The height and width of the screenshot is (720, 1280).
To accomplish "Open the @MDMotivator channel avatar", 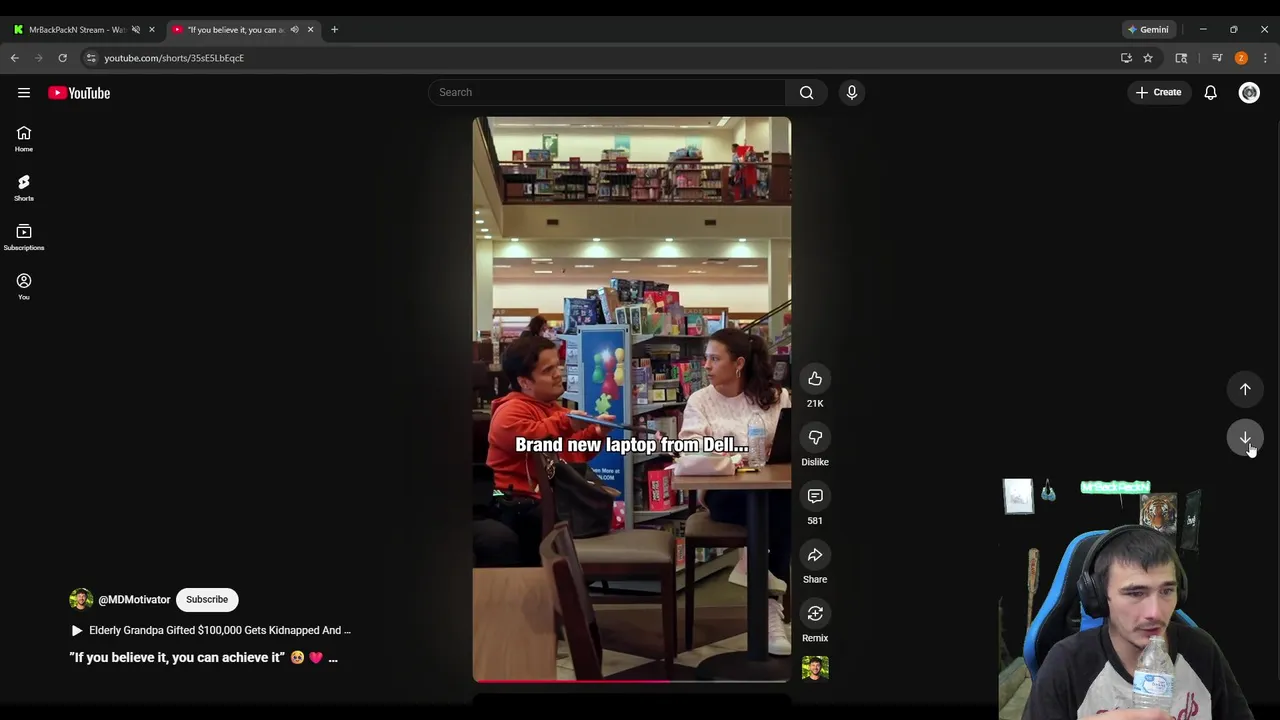I will pyautogui.click(x=80, y=599).
